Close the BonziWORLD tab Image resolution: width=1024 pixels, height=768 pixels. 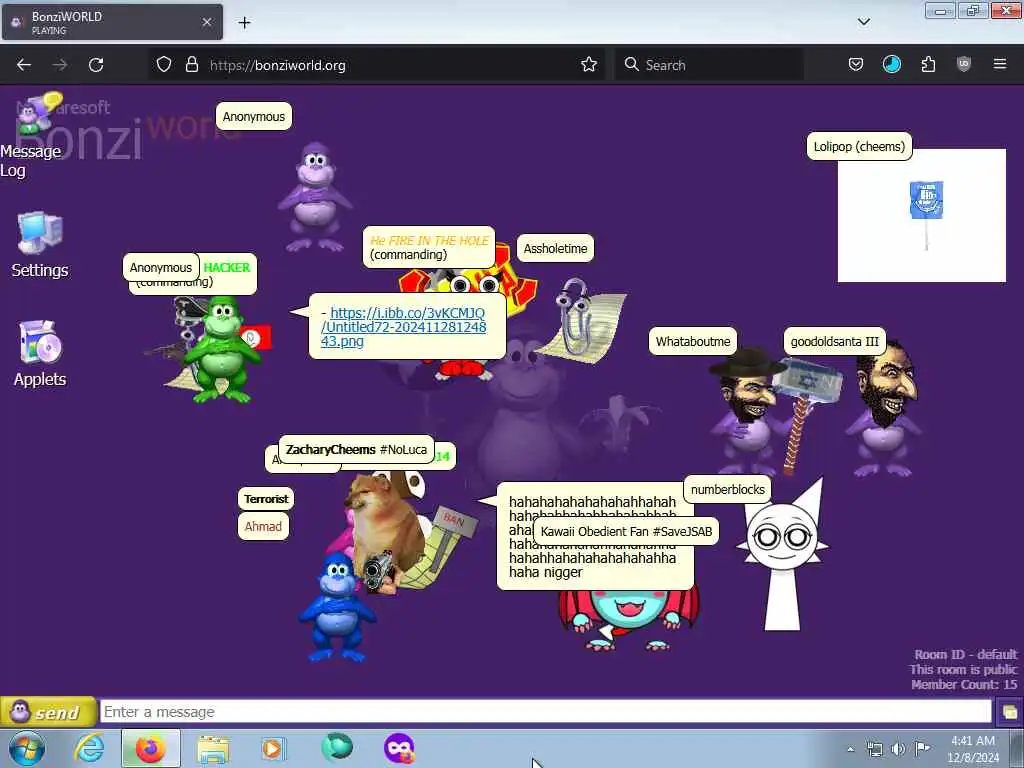(207, 22)
